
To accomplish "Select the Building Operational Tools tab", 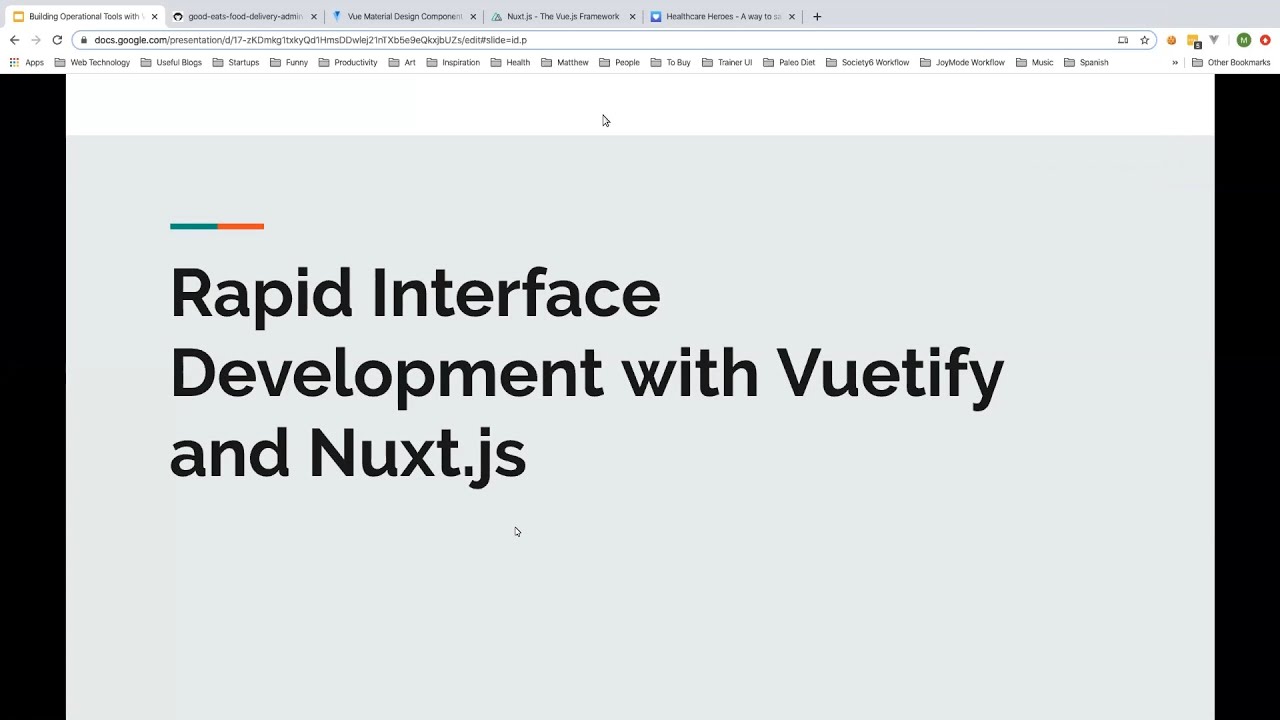I will pos(85,17).
